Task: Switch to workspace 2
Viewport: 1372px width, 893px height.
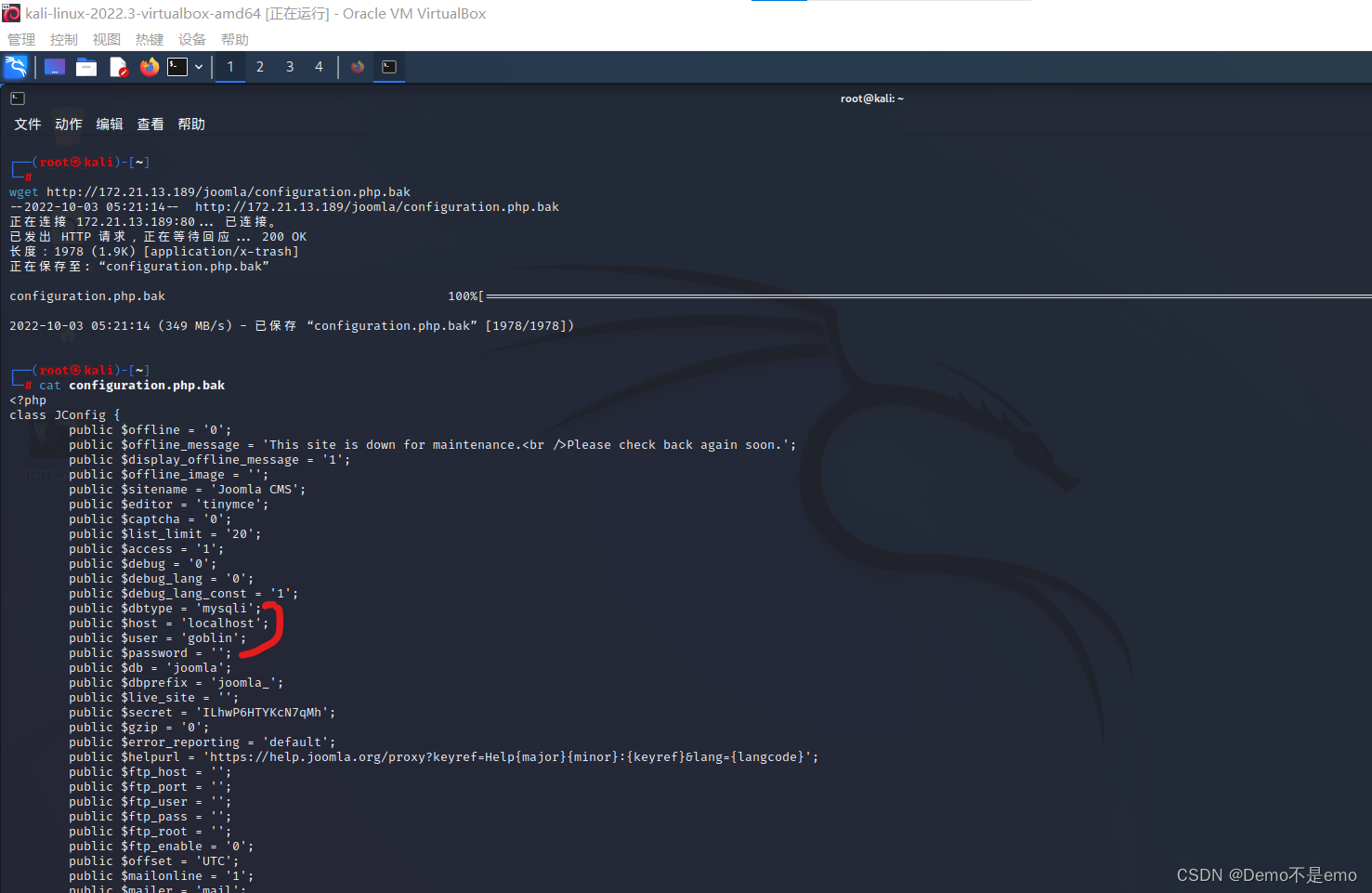Action: point(260,67)
